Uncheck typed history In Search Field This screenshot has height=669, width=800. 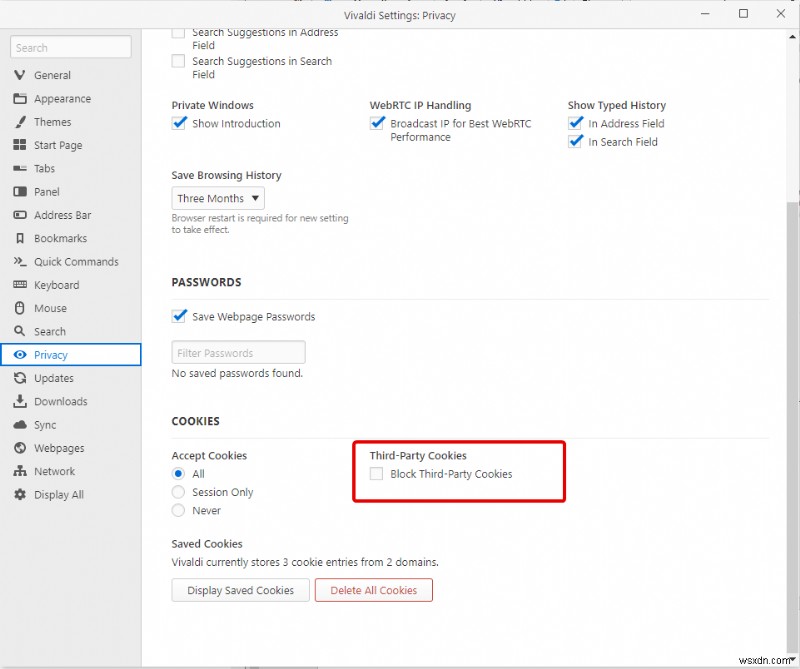click(575, 141)
